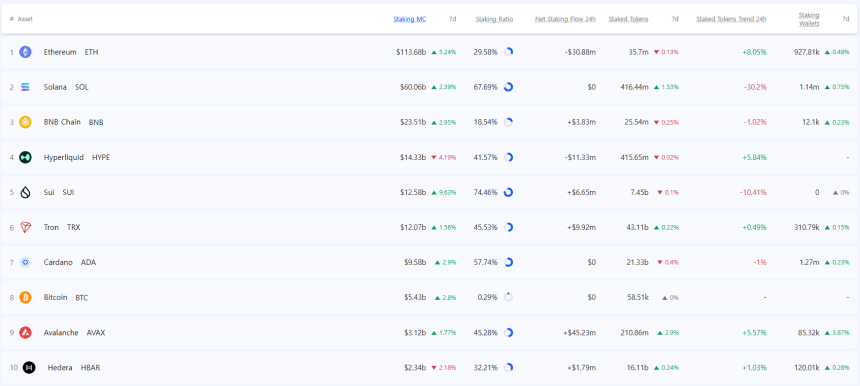
Task: Click Solana's $60.06b staking market cap
Action: tap(413, 87)
